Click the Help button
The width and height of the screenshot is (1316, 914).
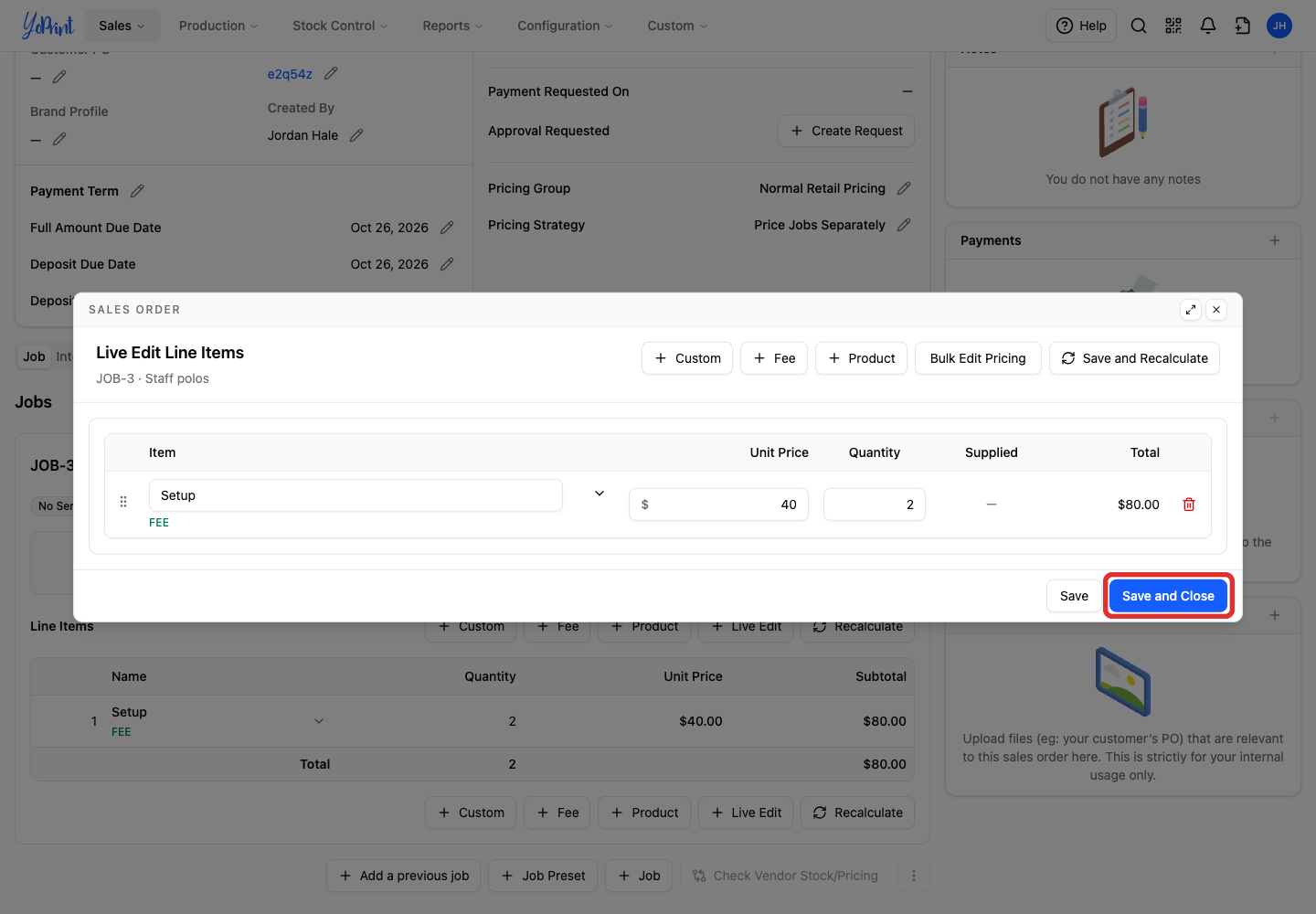pos(1081,26)
